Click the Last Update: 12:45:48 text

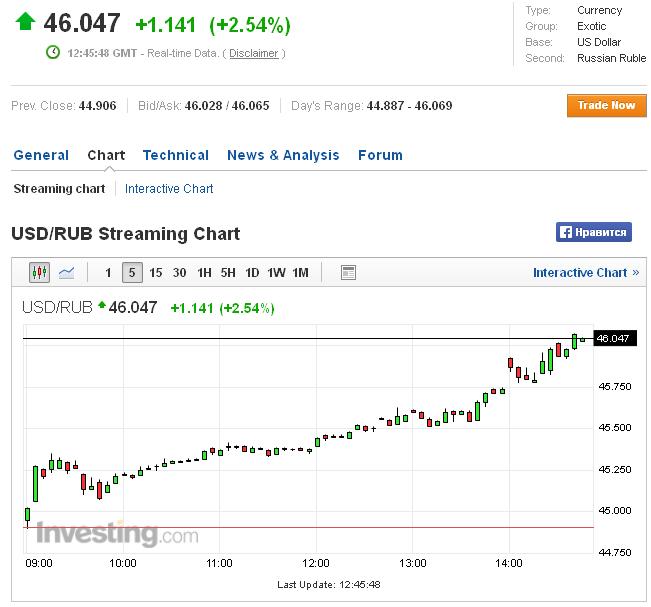click(329, 585)
